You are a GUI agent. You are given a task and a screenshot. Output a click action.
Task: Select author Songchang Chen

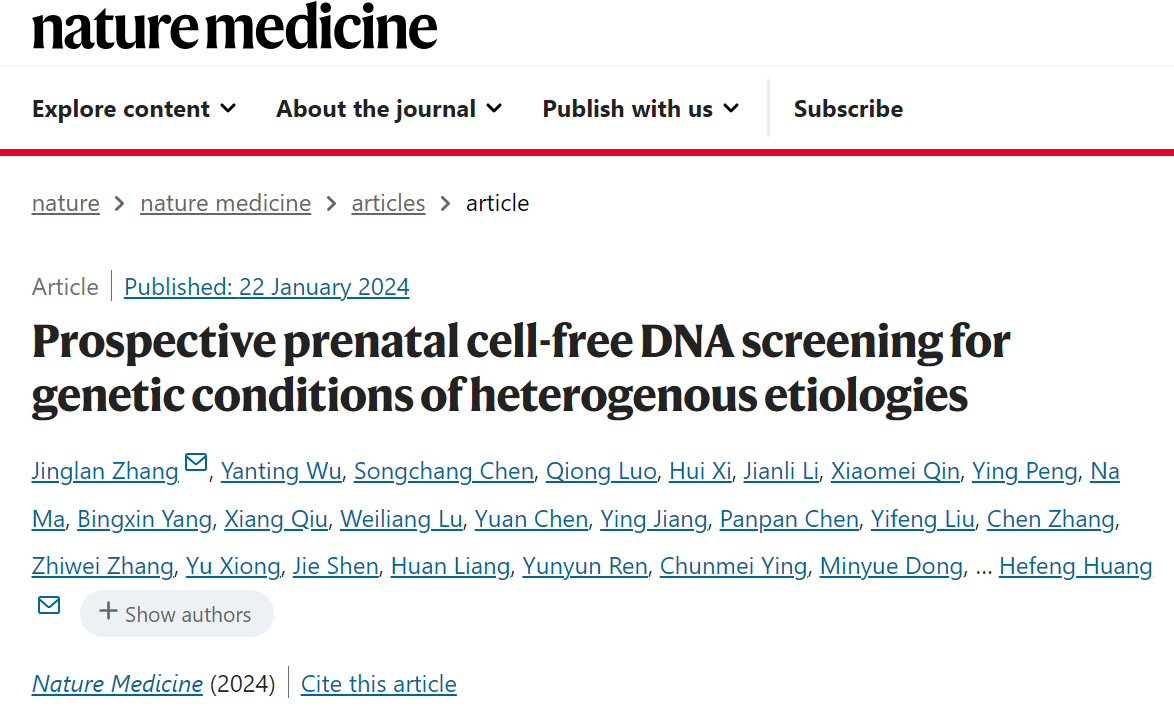[444, 471]
